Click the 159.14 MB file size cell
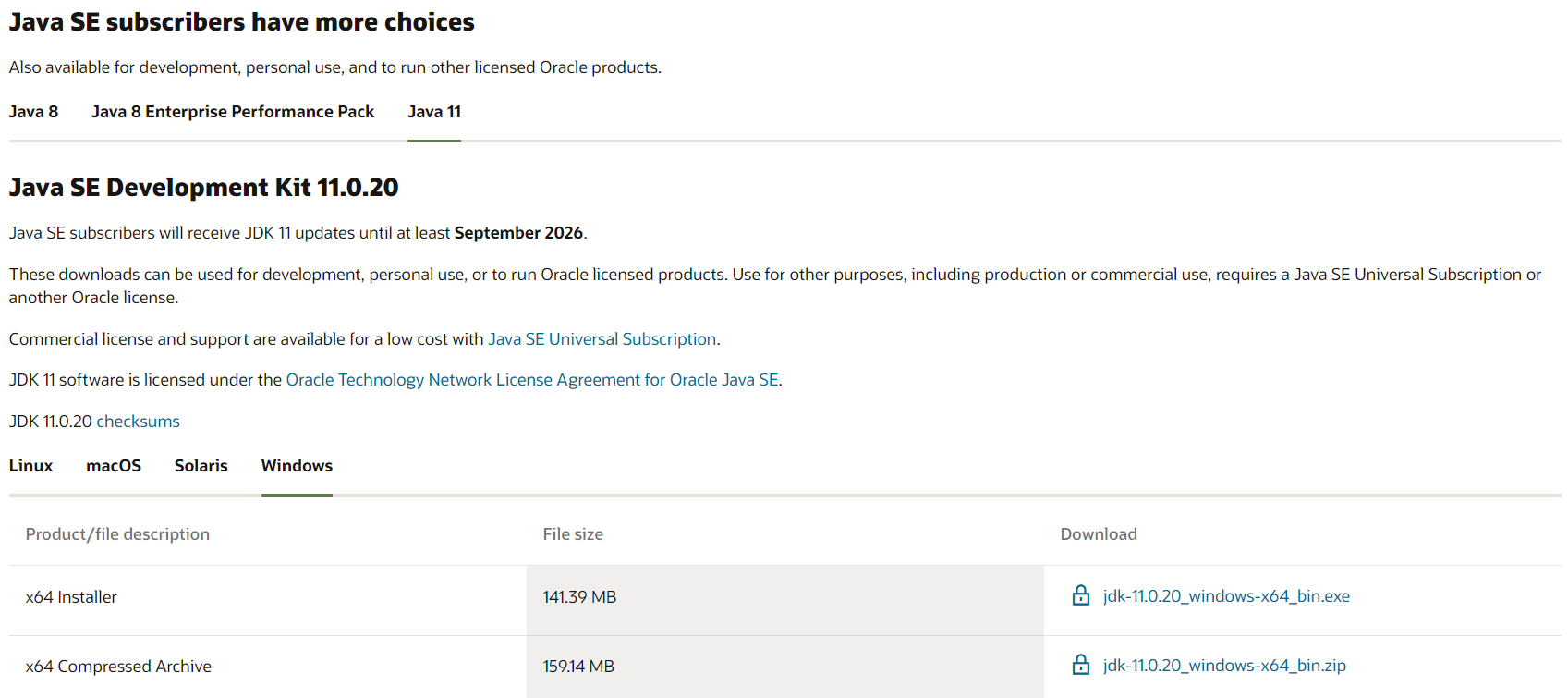 [x=578, y=667]
